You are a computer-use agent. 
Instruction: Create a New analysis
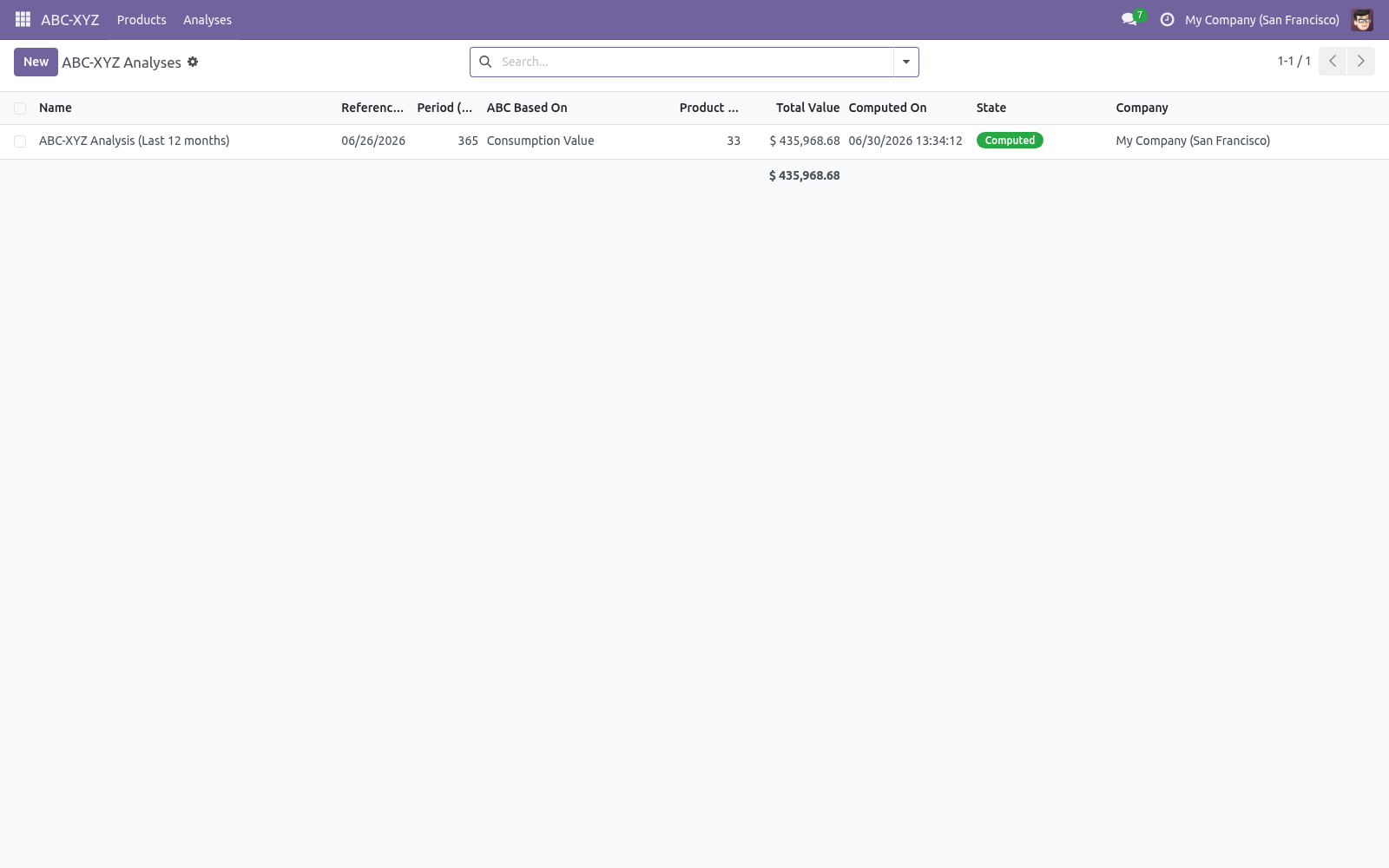pos(36,62)
